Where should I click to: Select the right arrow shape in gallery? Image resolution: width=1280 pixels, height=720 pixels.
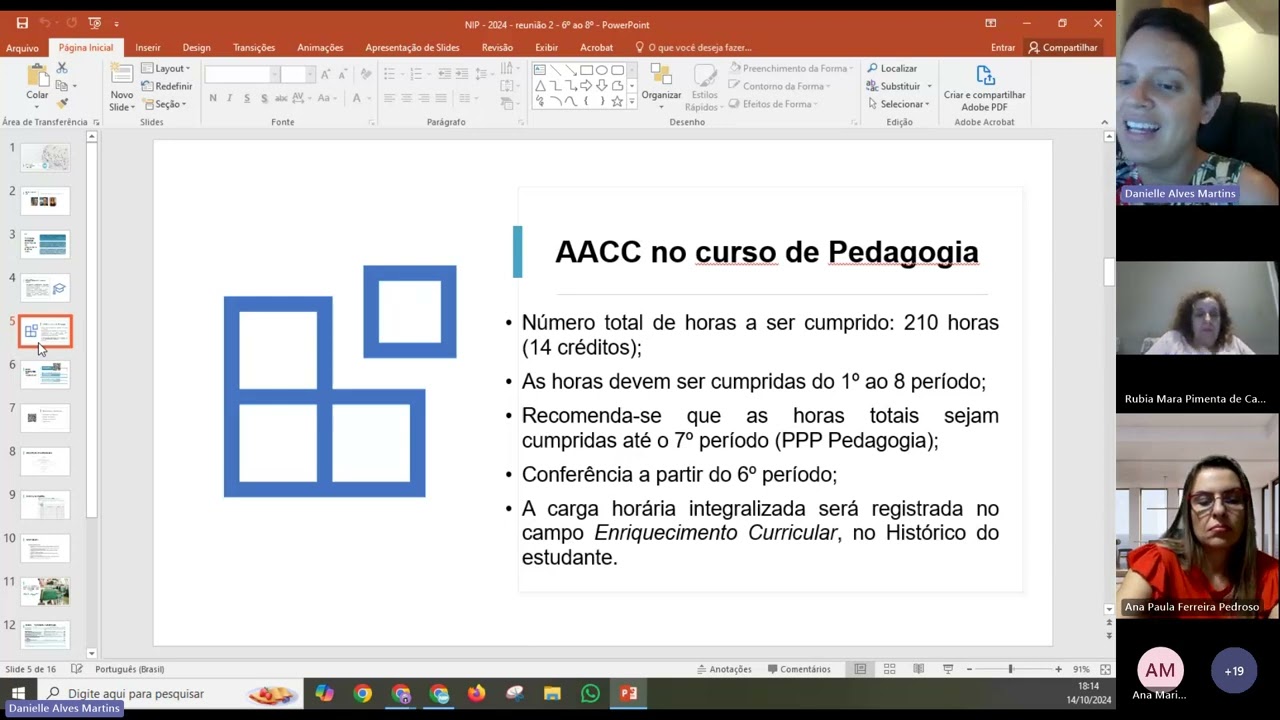(x=586, y=85)
